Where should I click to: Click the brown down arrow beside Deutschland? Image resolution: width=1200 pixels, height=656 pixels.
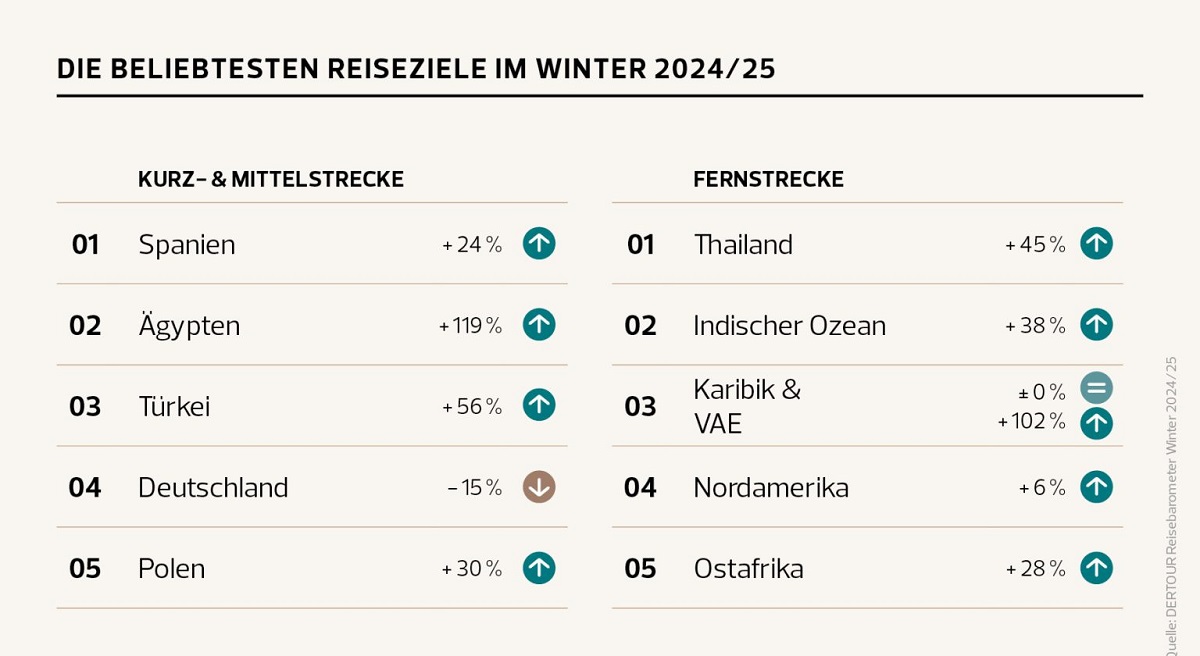tap(539, 486)
